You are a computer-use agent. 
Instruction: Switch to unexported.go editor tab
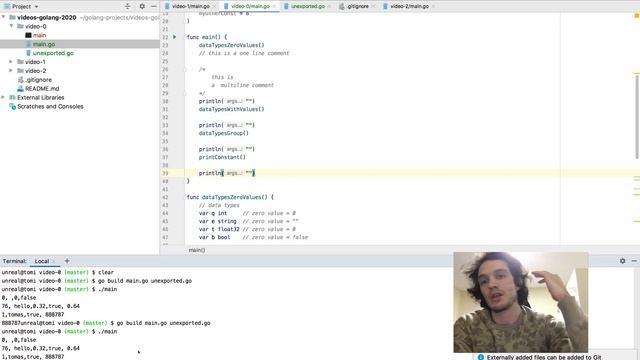(308, 6)
